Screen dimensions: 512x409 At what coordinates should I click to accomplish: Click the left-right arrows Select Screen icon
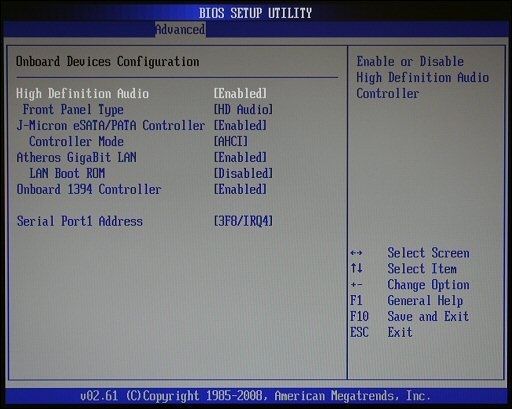tap(356, 253)
